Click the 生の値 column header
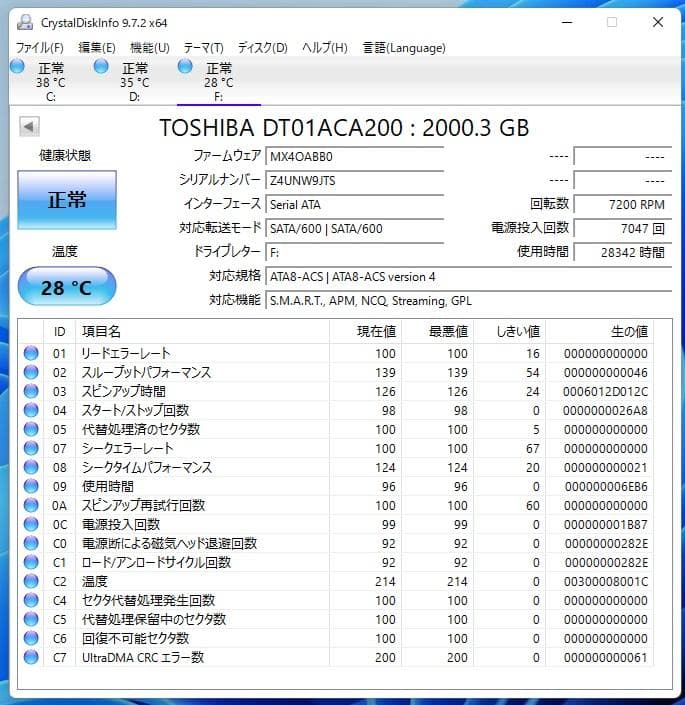 click(x=599, y=332)
